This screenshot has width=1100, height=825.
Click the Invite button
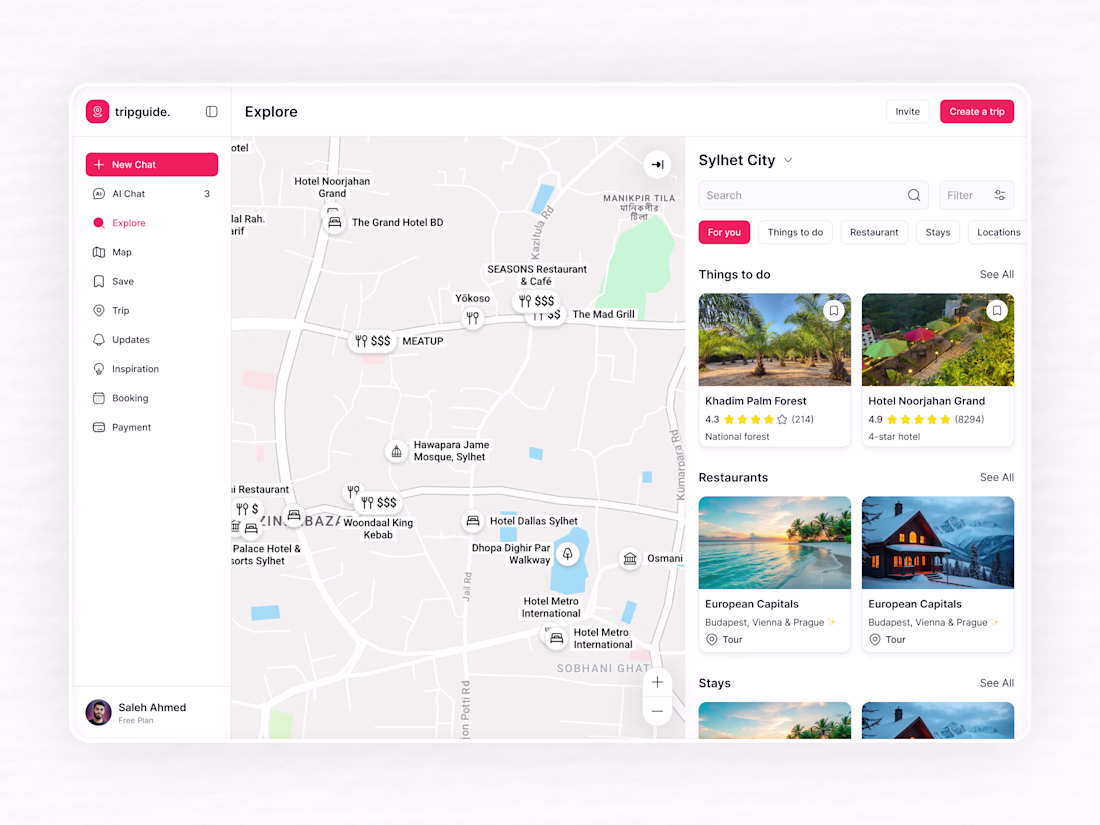[x=907, y=112]
